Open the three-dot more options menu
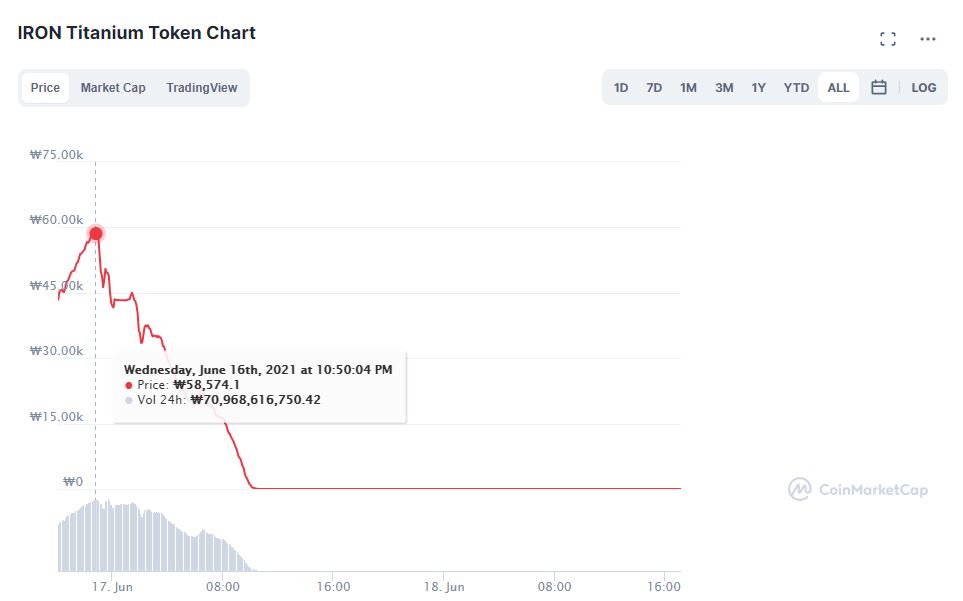The height and width of the screenshot is (601, 963). coord(927,39)
